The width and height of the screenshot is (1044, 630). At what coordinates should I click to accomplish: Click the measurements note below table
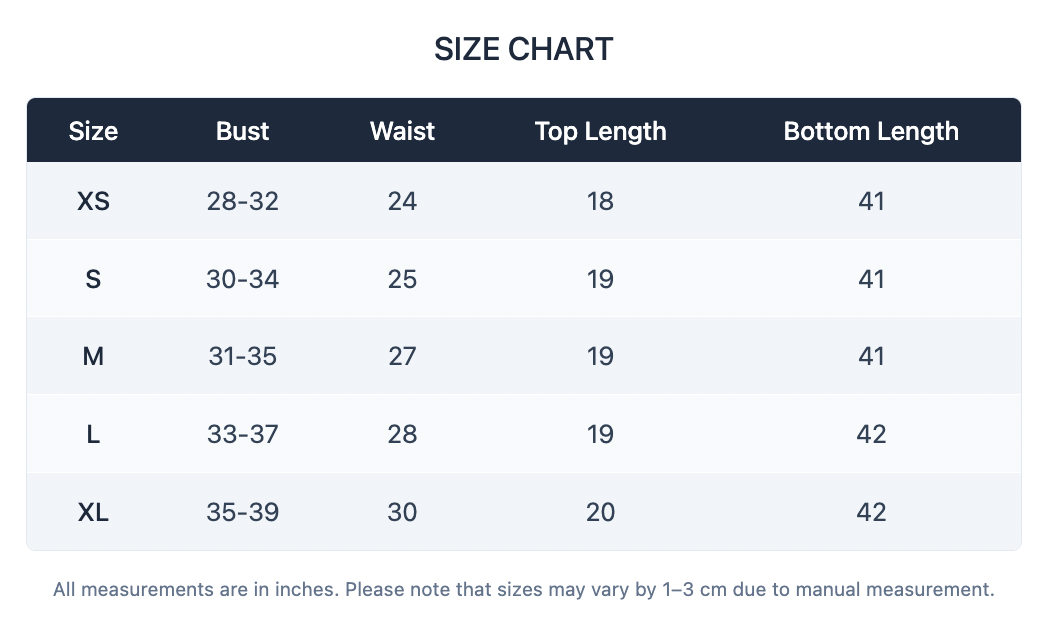523,589
